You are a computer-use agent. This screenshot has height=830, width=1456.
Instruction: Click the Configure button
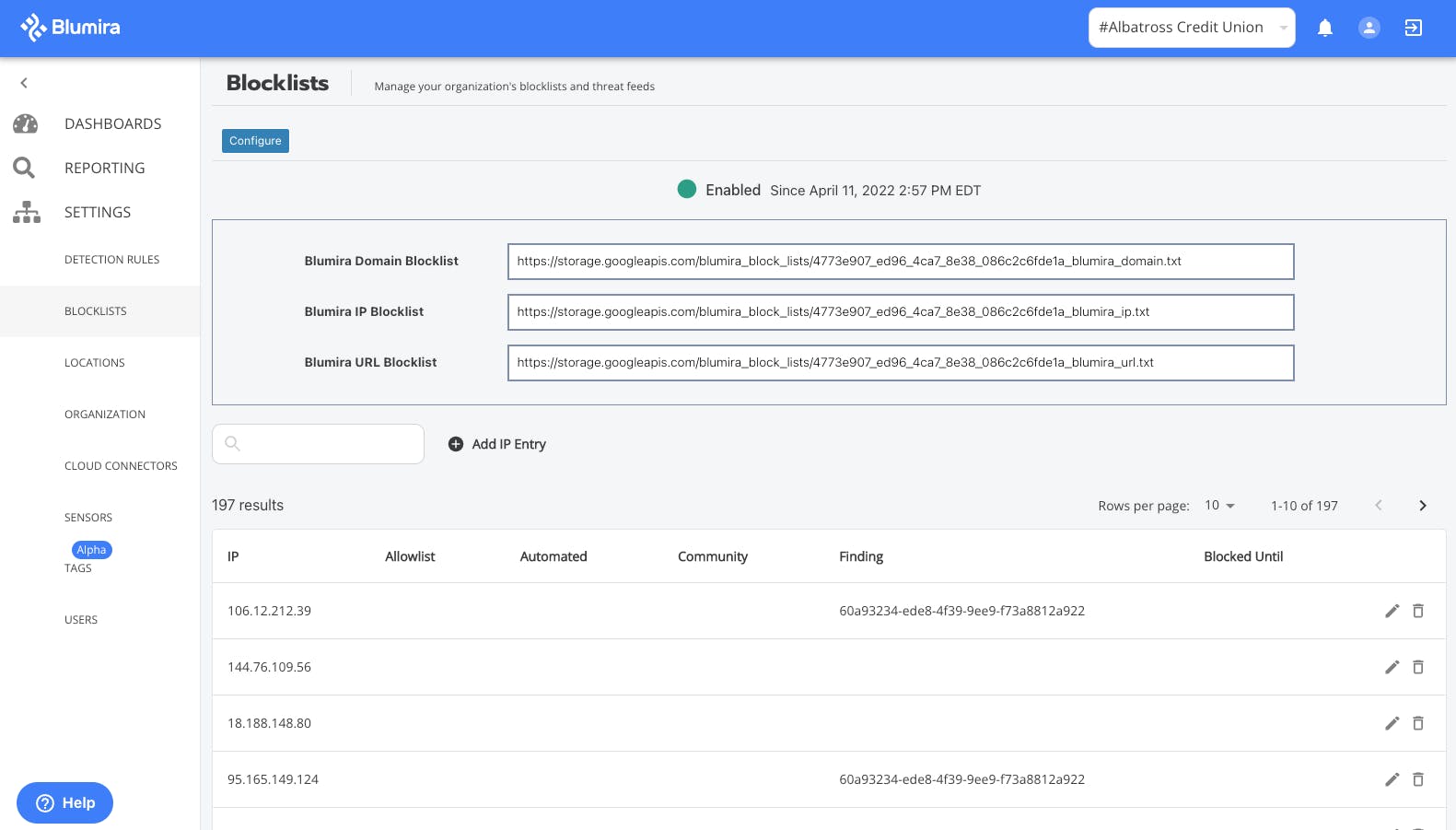[x=255, y=141]
